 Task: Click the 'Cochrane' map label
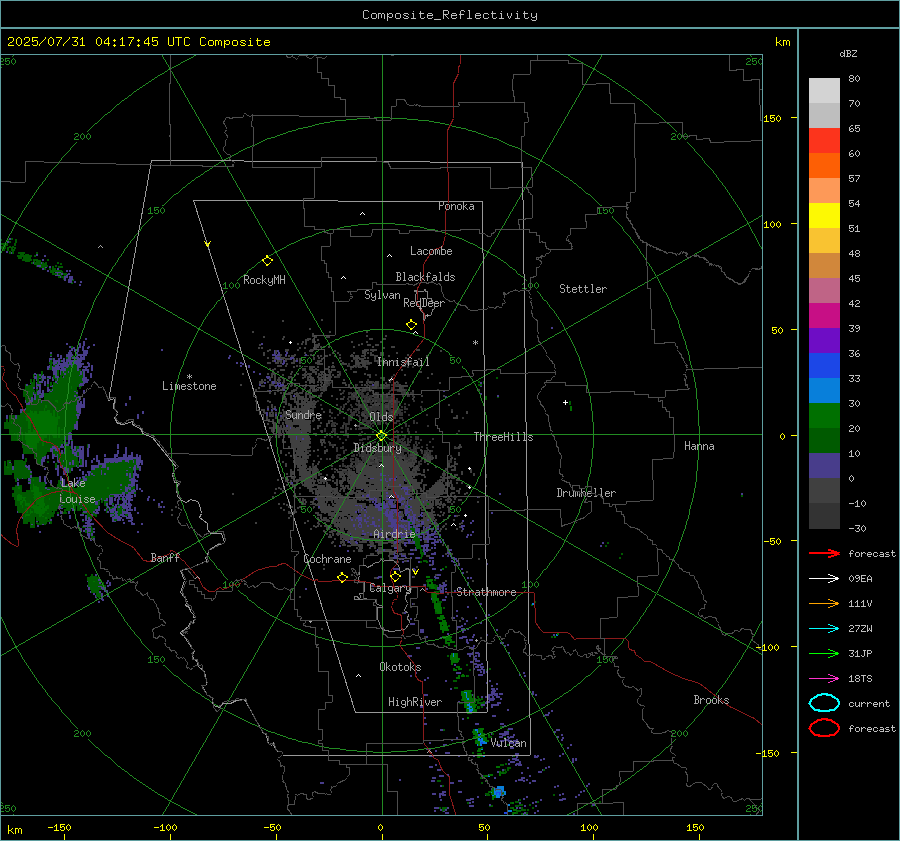coord(327,559)
